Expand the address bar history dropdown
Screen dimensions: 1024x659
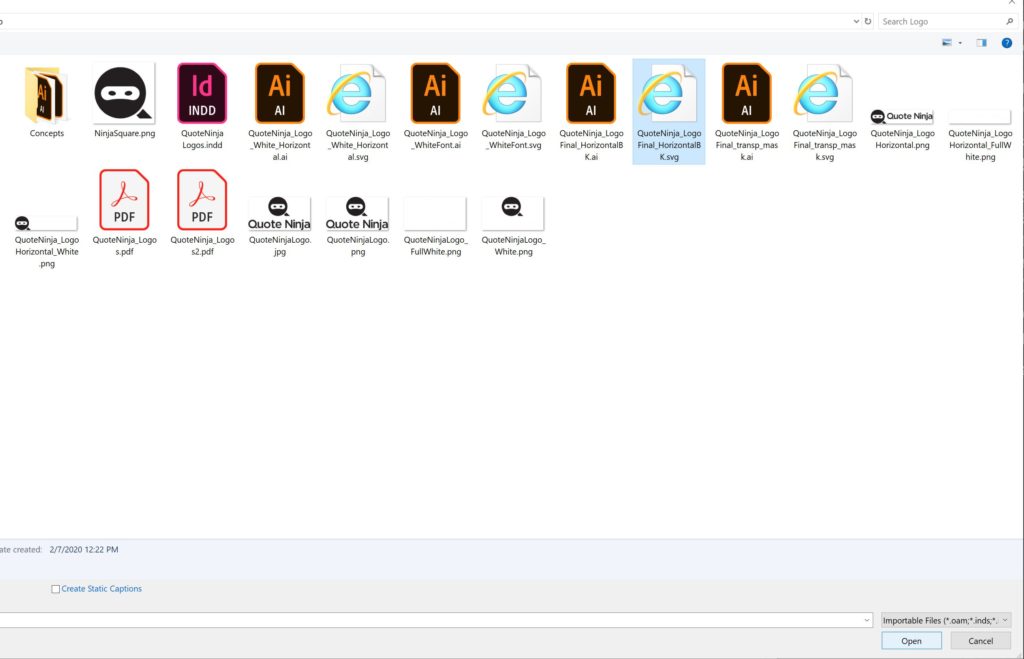[x=856, y=22]
